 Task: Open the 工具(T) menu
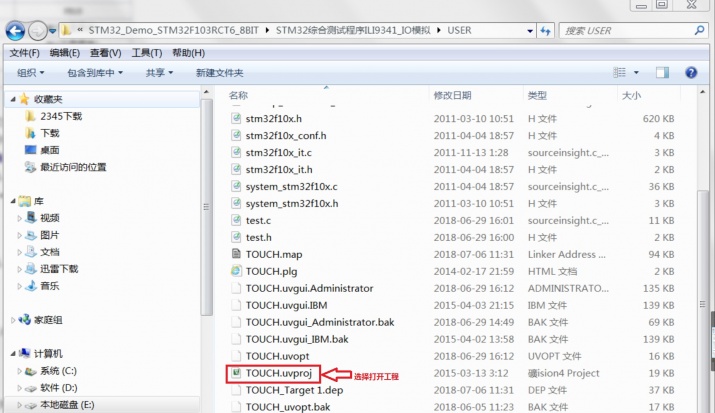(x=146, y=53)
